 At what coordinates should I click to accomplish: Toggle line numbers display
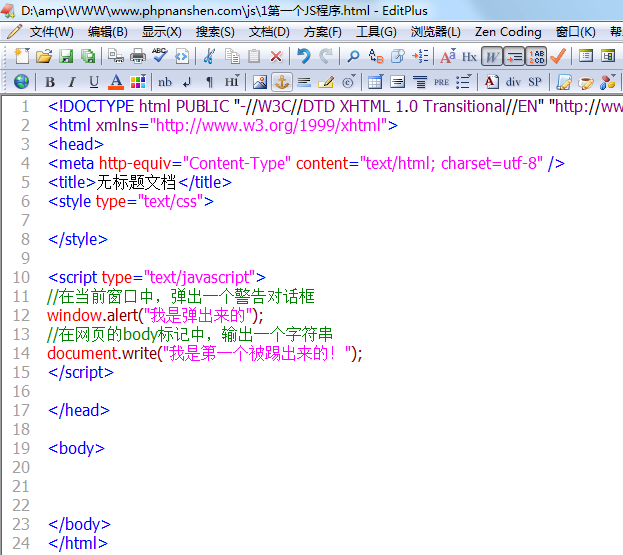[x=536, y=56]
